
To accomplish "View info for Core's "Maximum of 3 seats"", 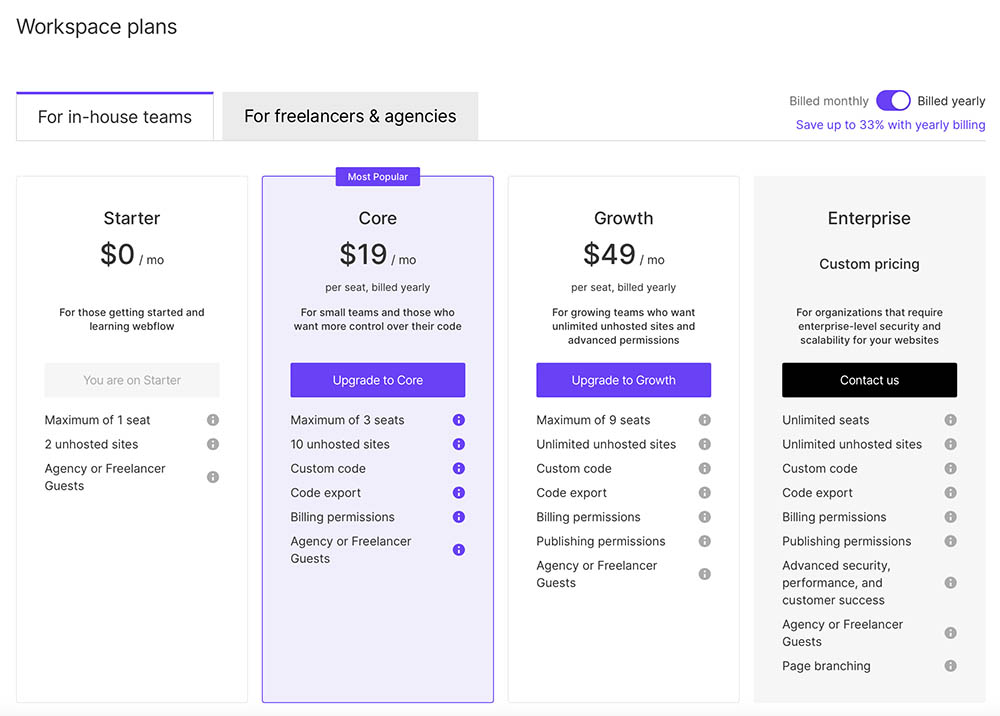I will tap(459, 420).
